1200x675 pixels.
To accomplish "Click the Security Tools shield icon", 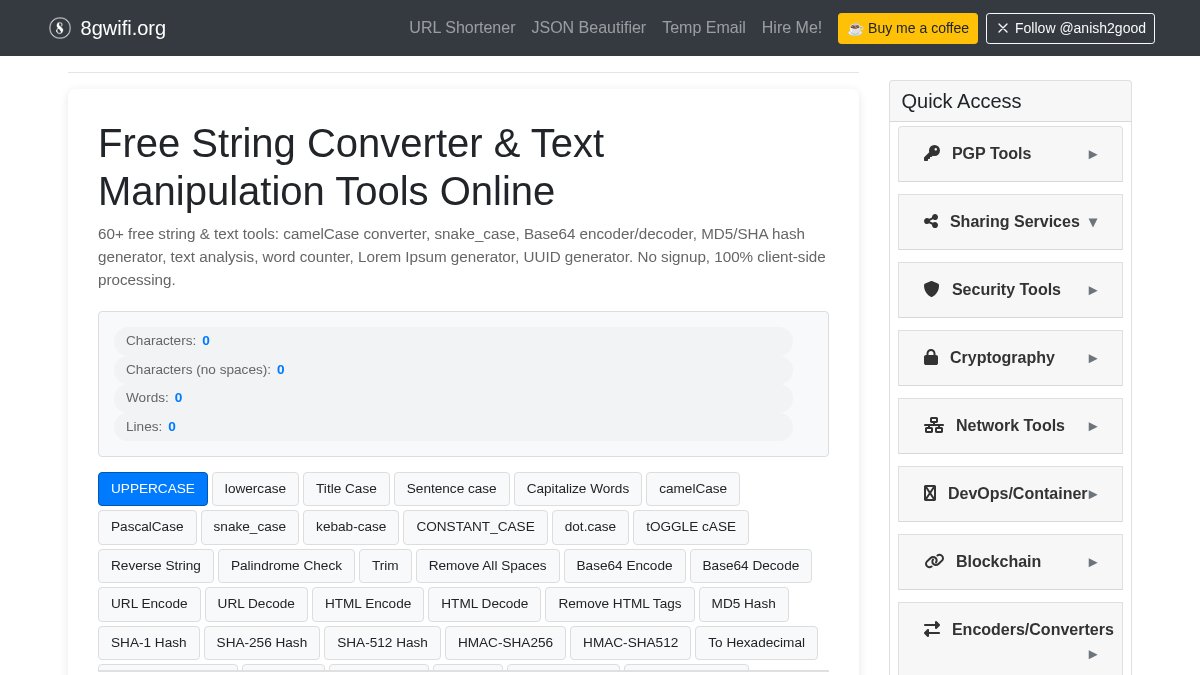I will 931,289.
